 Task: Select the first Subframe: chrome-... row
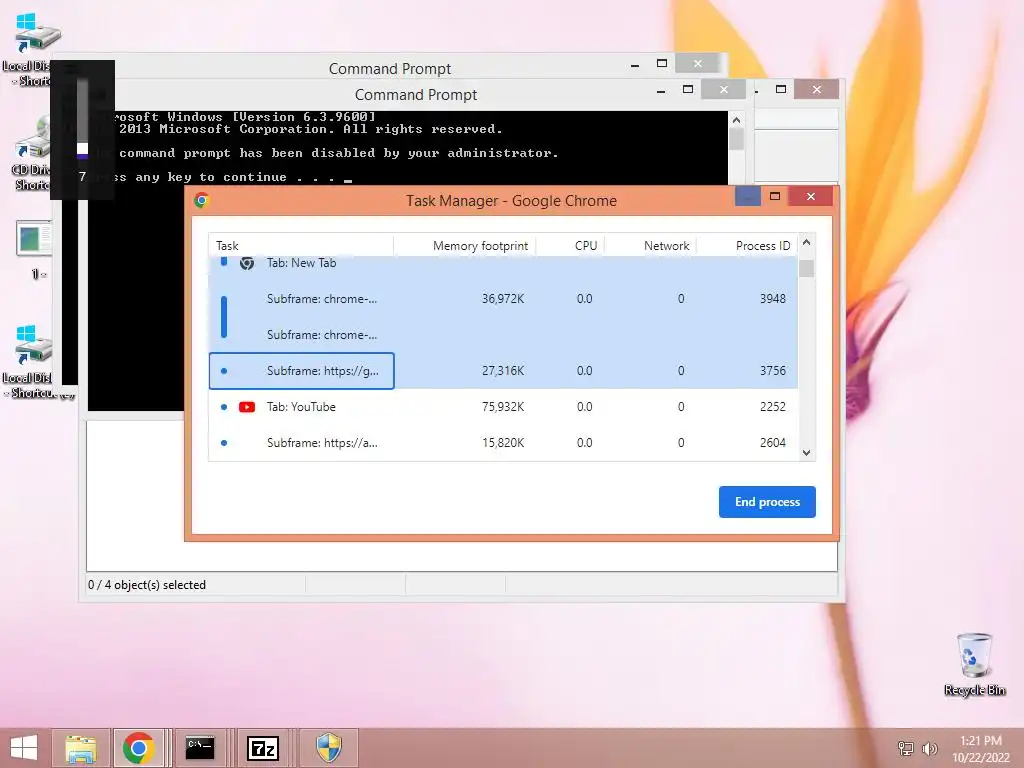(503, 299)
